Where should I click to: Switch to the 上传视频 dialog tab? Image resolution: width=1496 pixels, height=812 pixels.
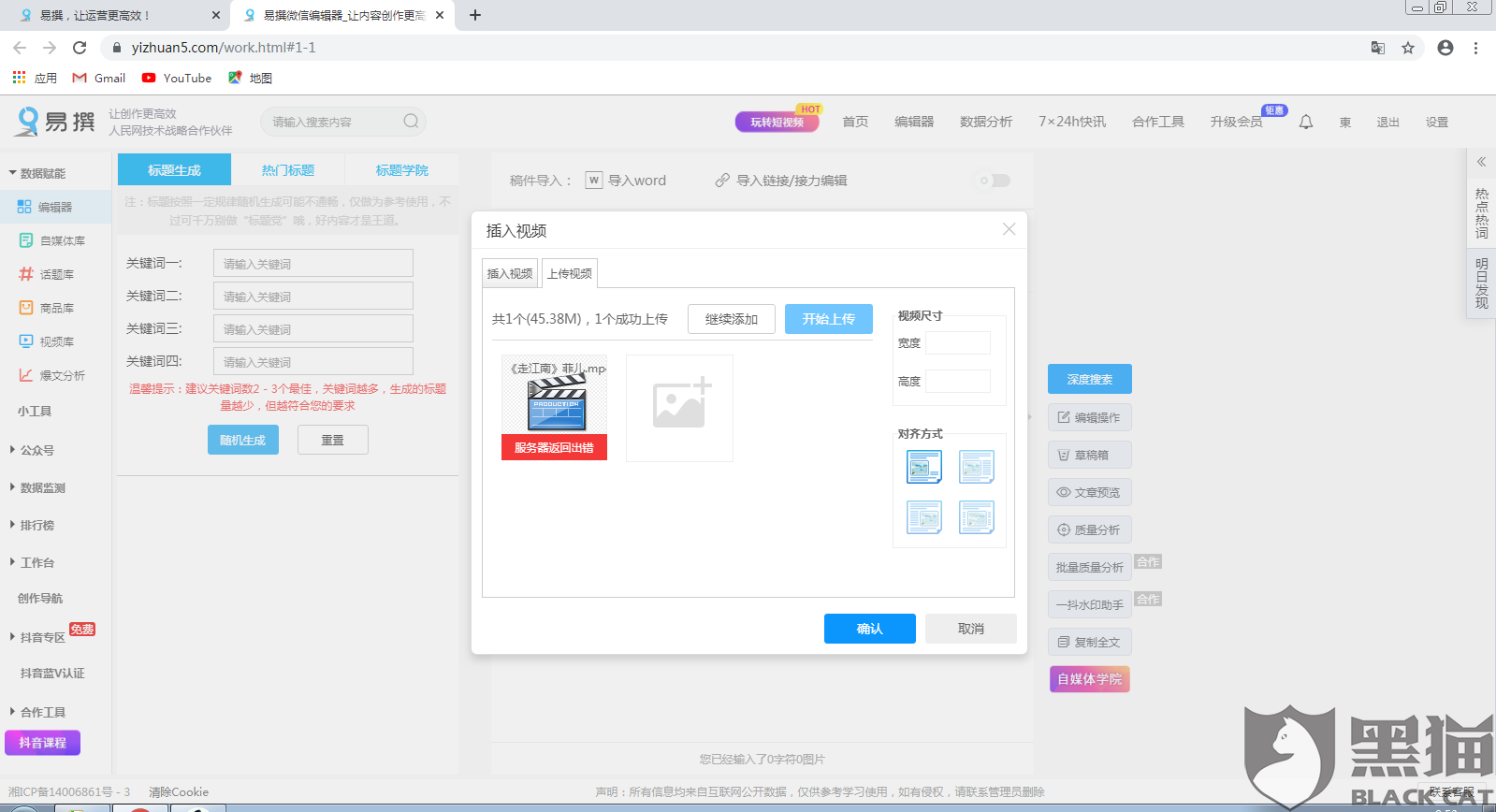click(x=570, y=273)
